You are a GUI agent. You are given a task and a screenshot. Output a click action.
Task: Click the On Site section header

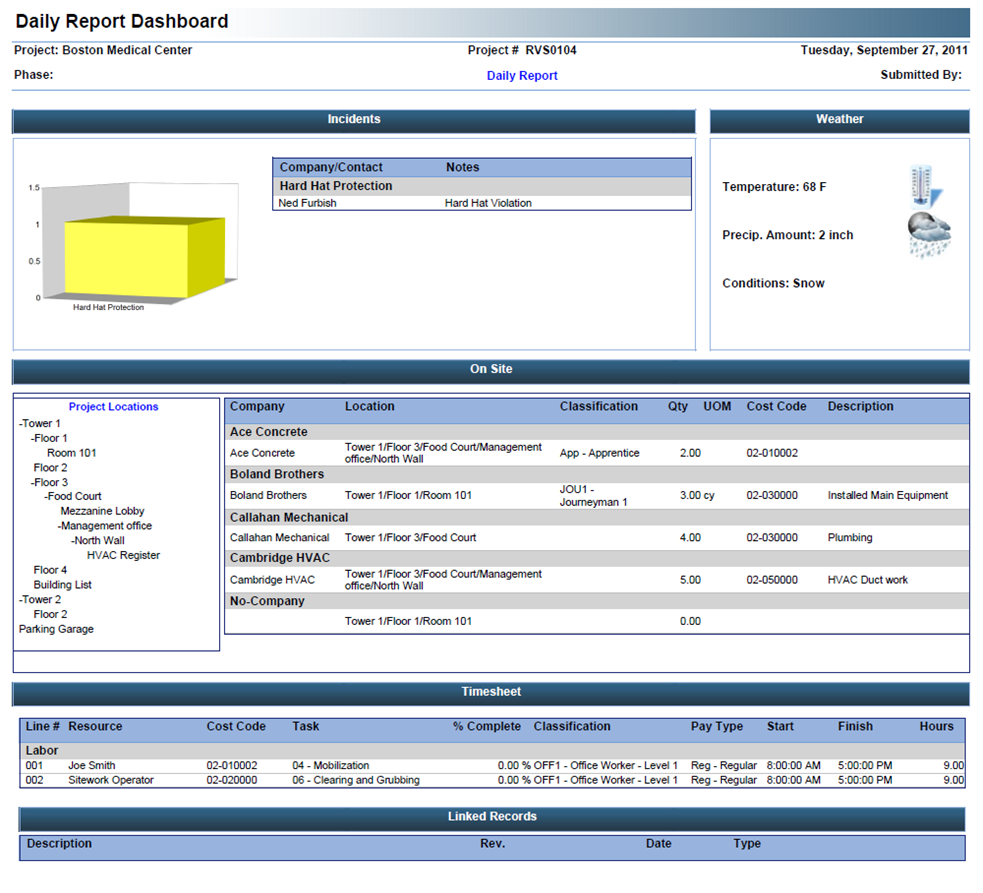(491, 370)
